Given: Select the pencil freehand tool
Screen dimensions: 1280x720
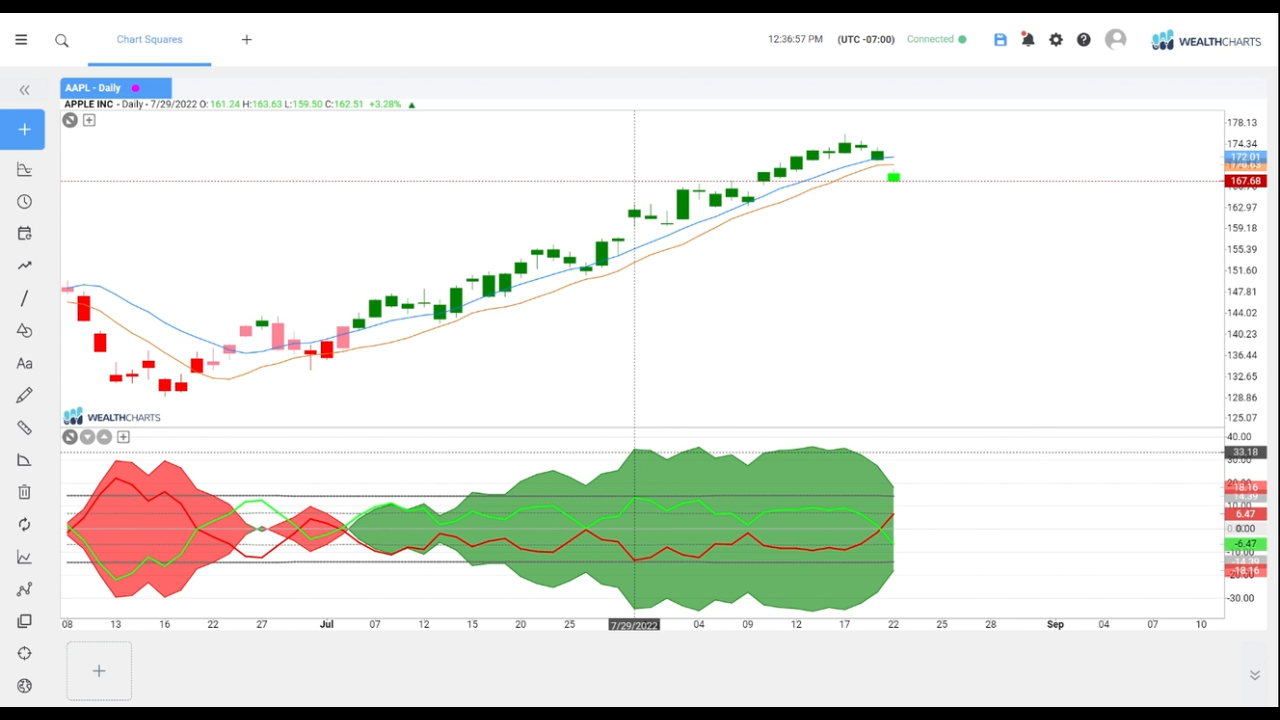Looking at the screenshot, I should coord(24,395).
